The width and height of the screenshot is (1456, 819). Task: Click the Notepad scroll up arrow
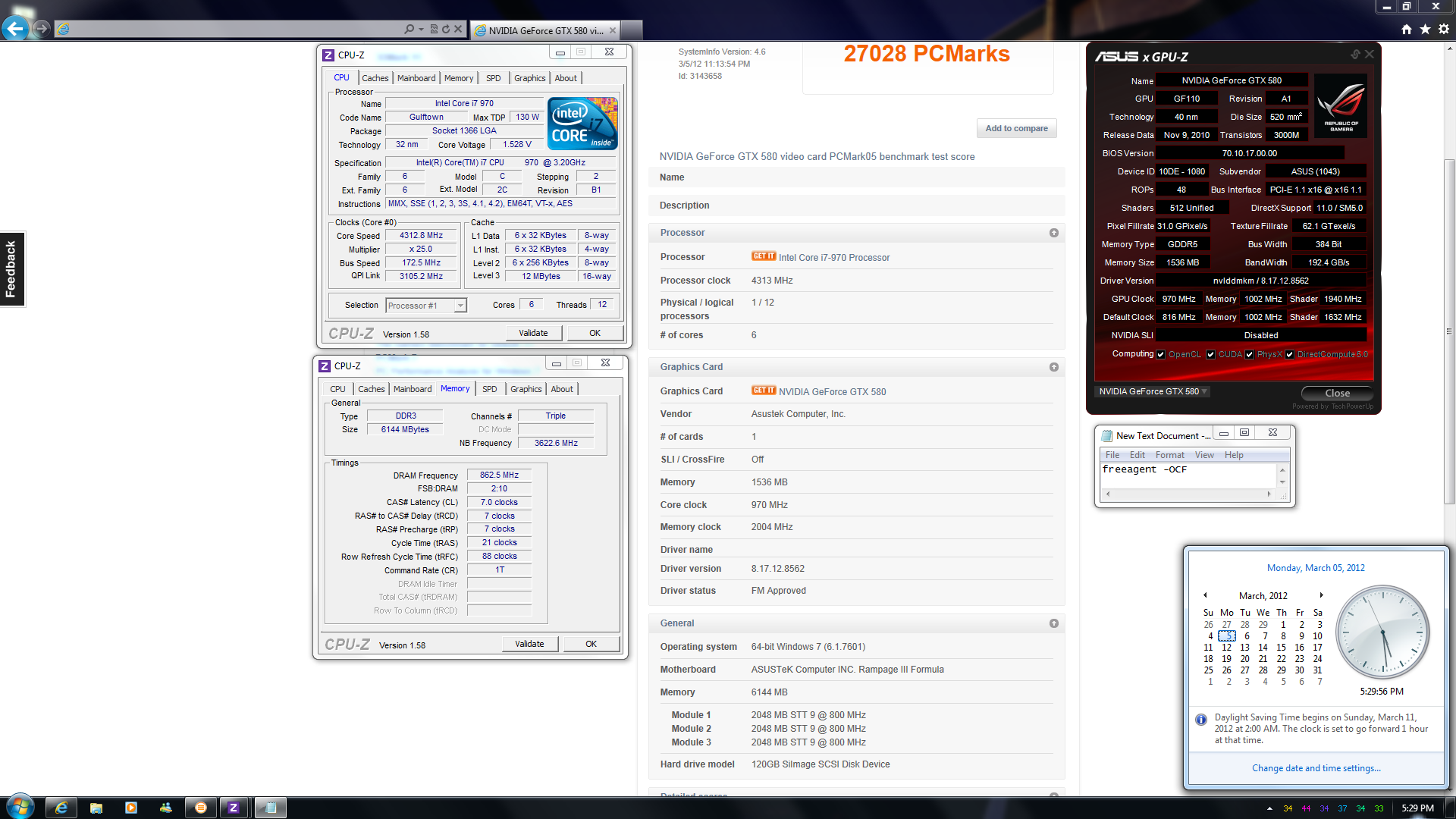pyautogui.click(x=1282, y=470)
